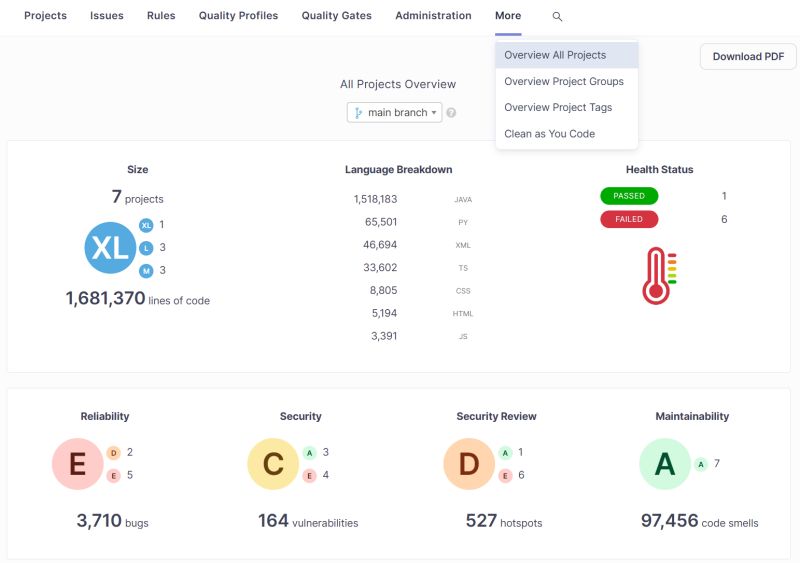
Task: Click the M size badge
Action: pos(146,271)
